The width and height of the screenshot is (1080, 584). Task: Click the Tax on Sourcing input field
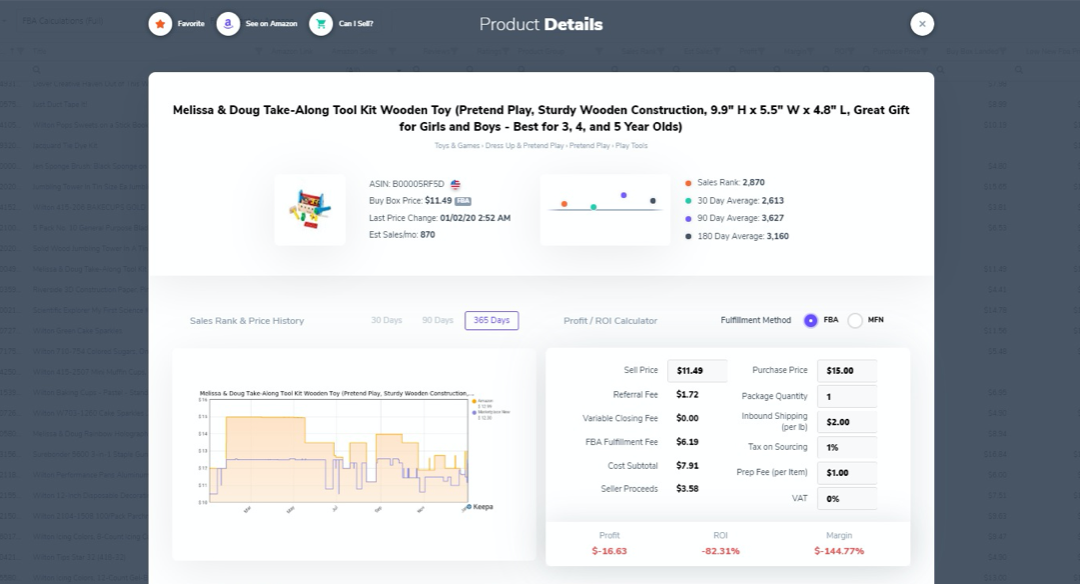(x=847, y=448)
